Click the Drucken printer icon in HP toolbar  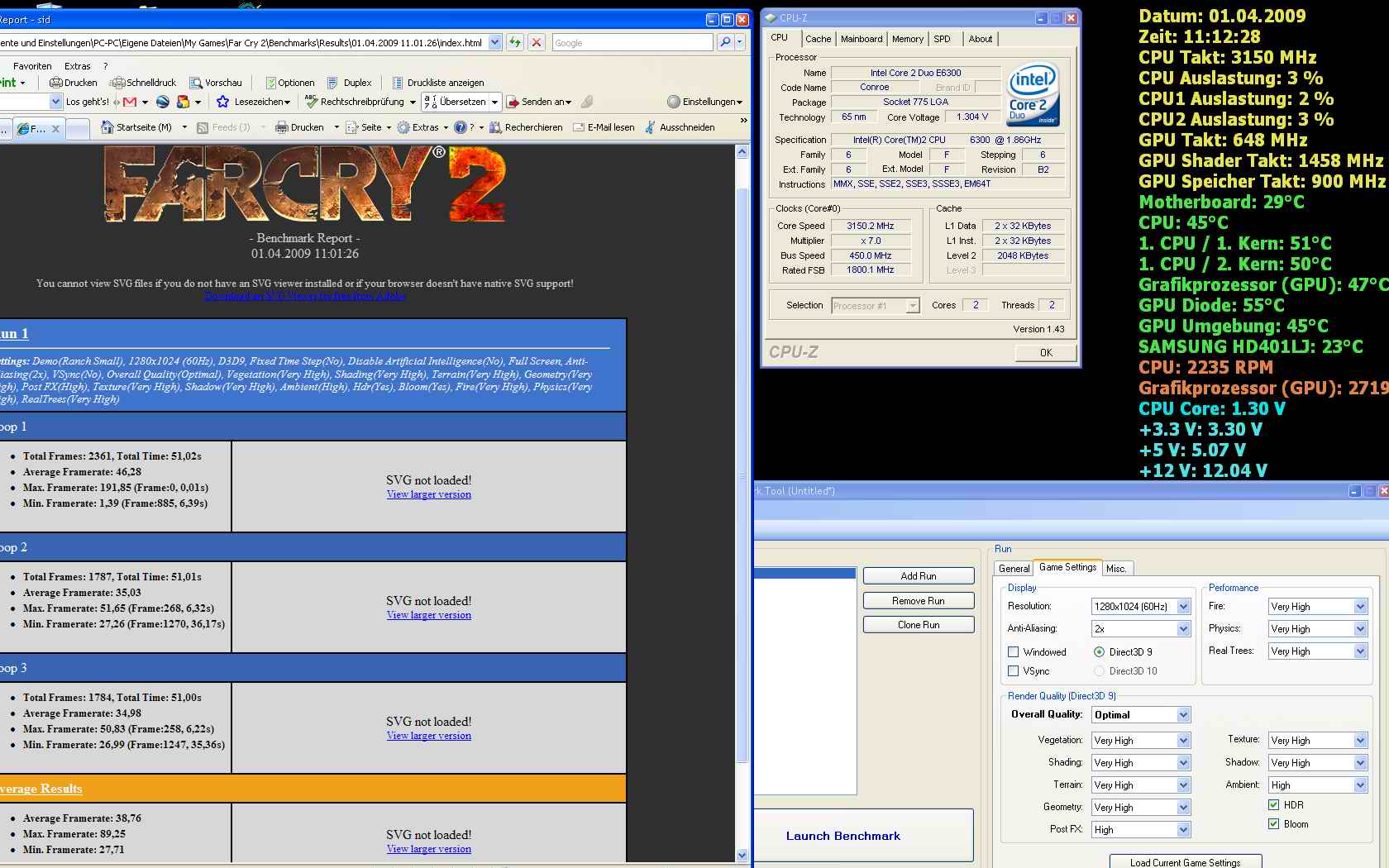click(56, 83)
